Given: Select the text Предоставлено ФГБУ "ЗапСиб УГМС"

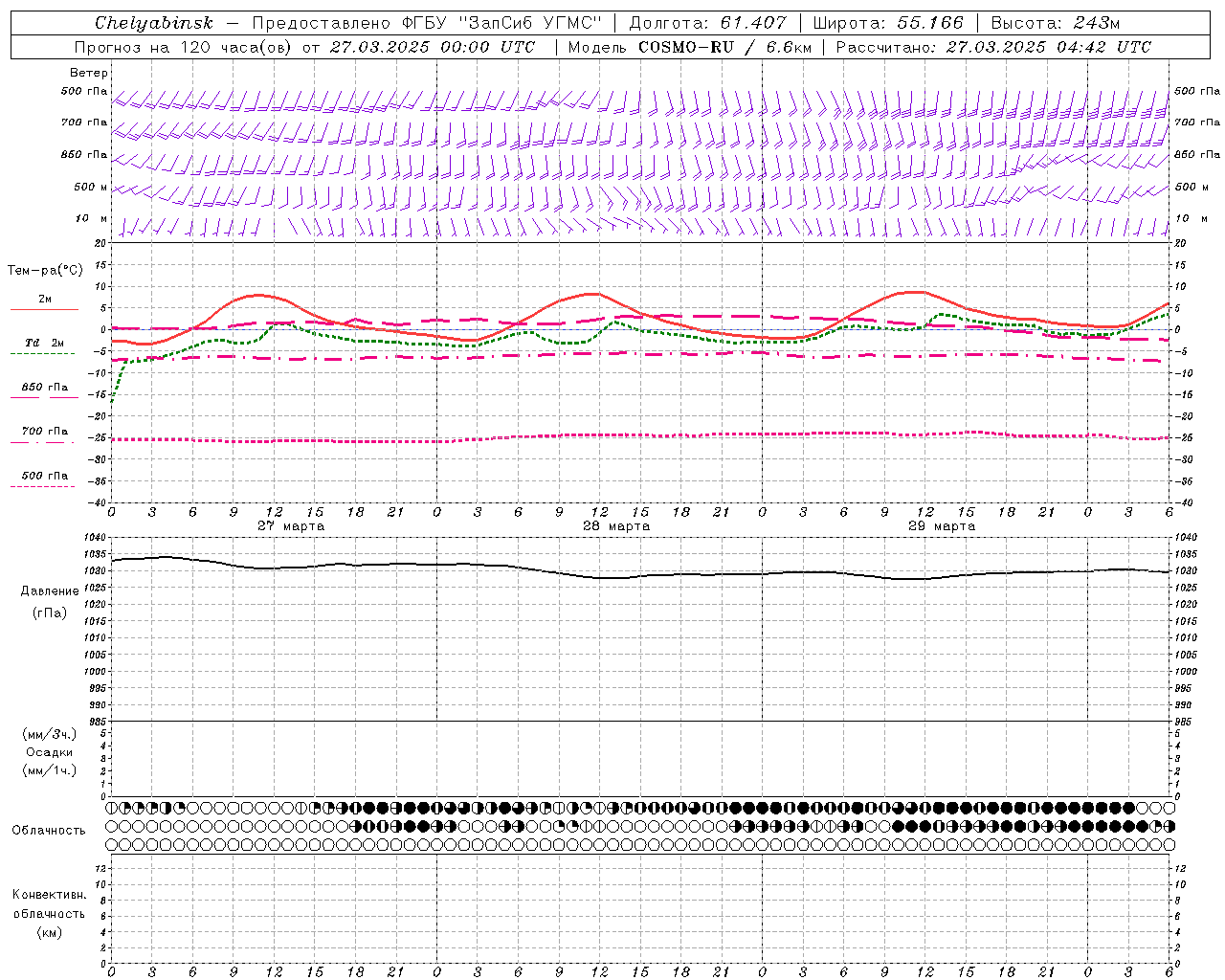Looking at the screenshot, I should click(x=426, y=23).
